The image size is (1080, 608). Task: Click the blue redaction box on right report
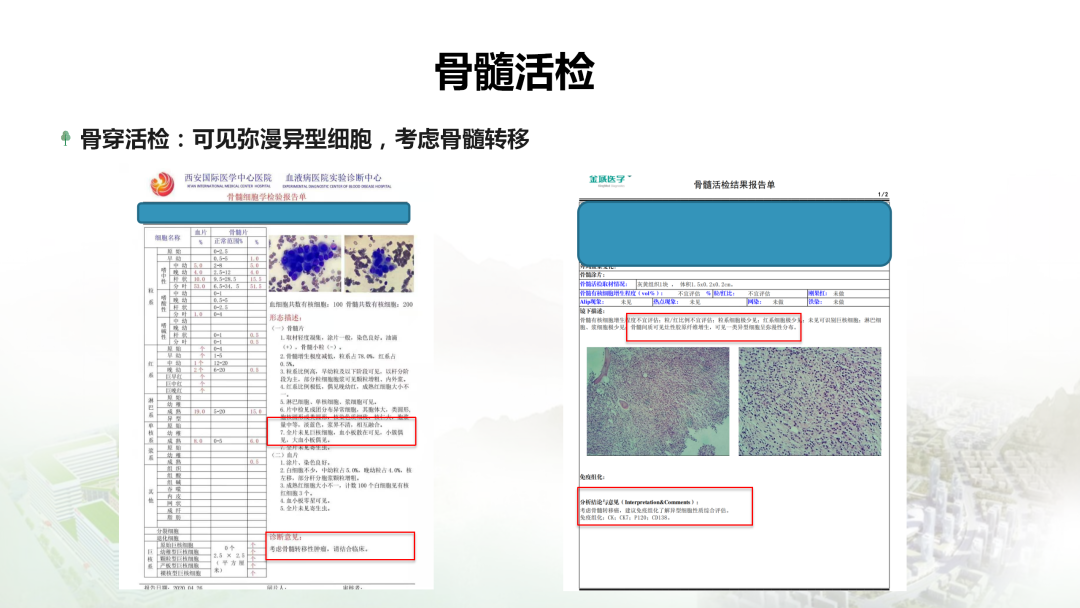(734, 232)
